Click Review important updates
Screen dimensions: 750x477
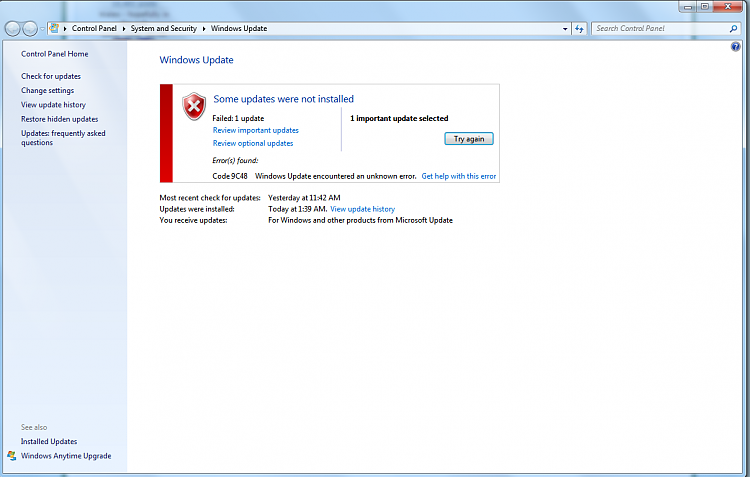(x=255, y=130)
